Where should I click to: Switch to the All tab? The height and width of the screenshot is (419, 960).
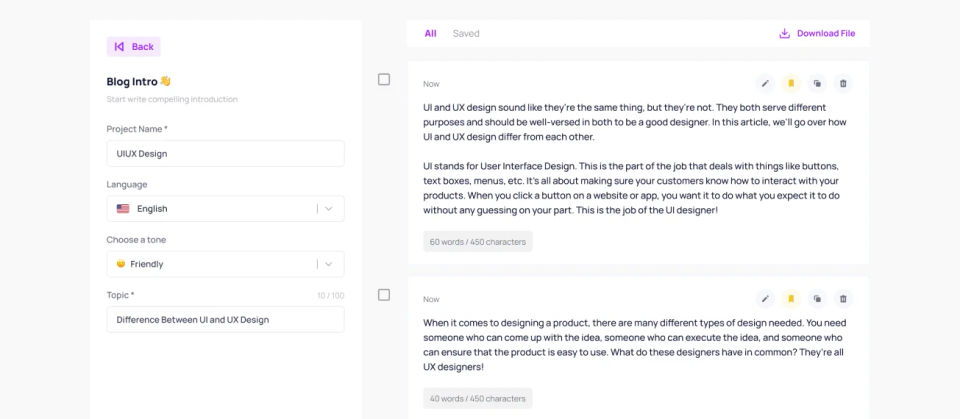click(x=430, y=33)
